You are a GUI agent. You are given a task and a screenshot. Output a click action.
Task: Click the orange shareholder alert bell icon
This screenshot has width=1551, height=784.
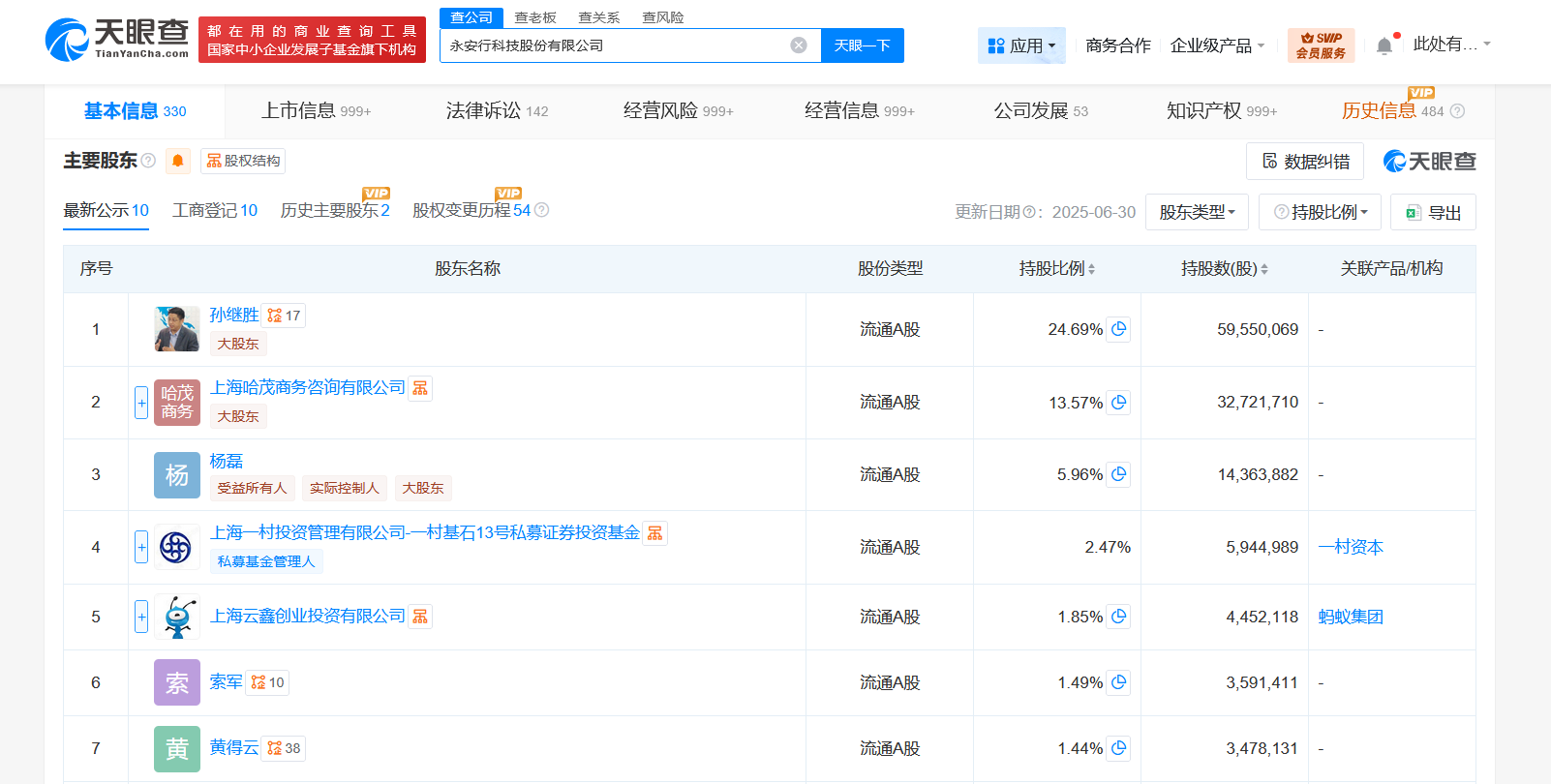point(178,161)
